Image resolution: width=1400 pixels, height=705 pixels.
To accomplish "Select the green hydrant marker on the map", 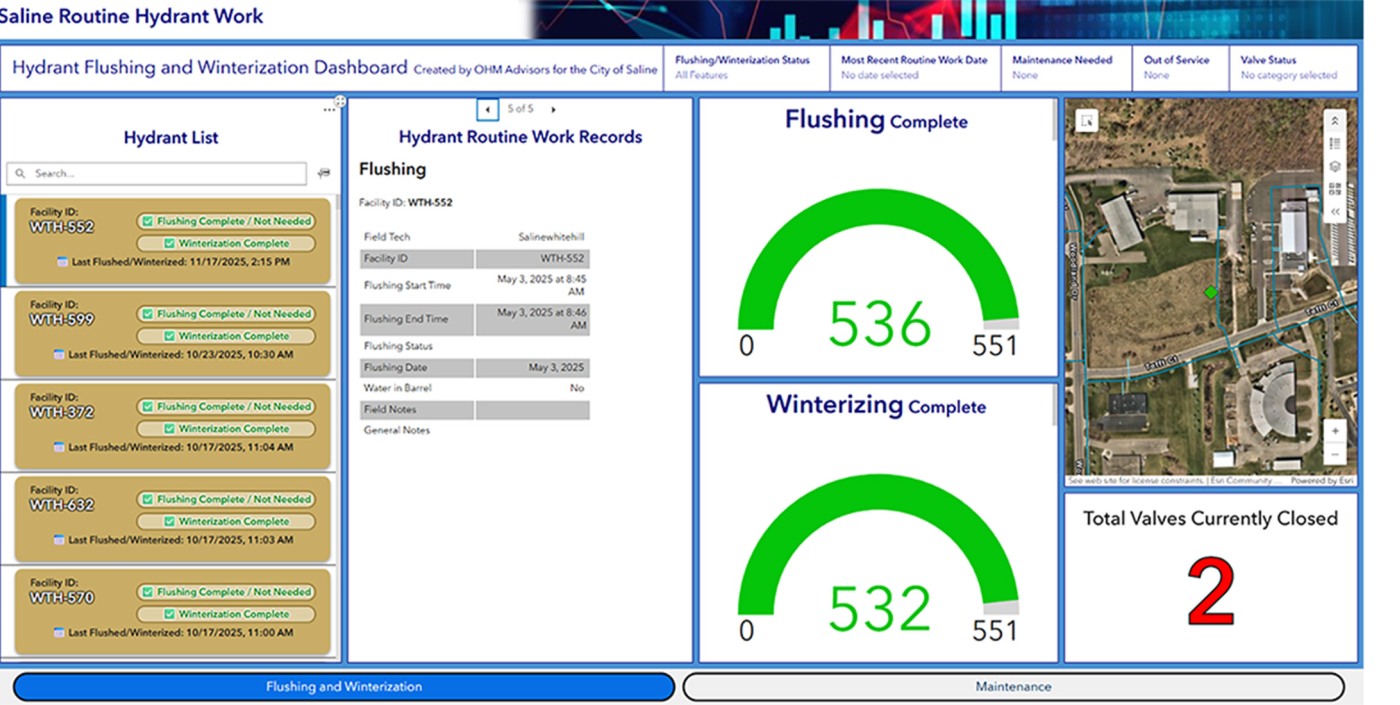I will (x=1211, y=292).
